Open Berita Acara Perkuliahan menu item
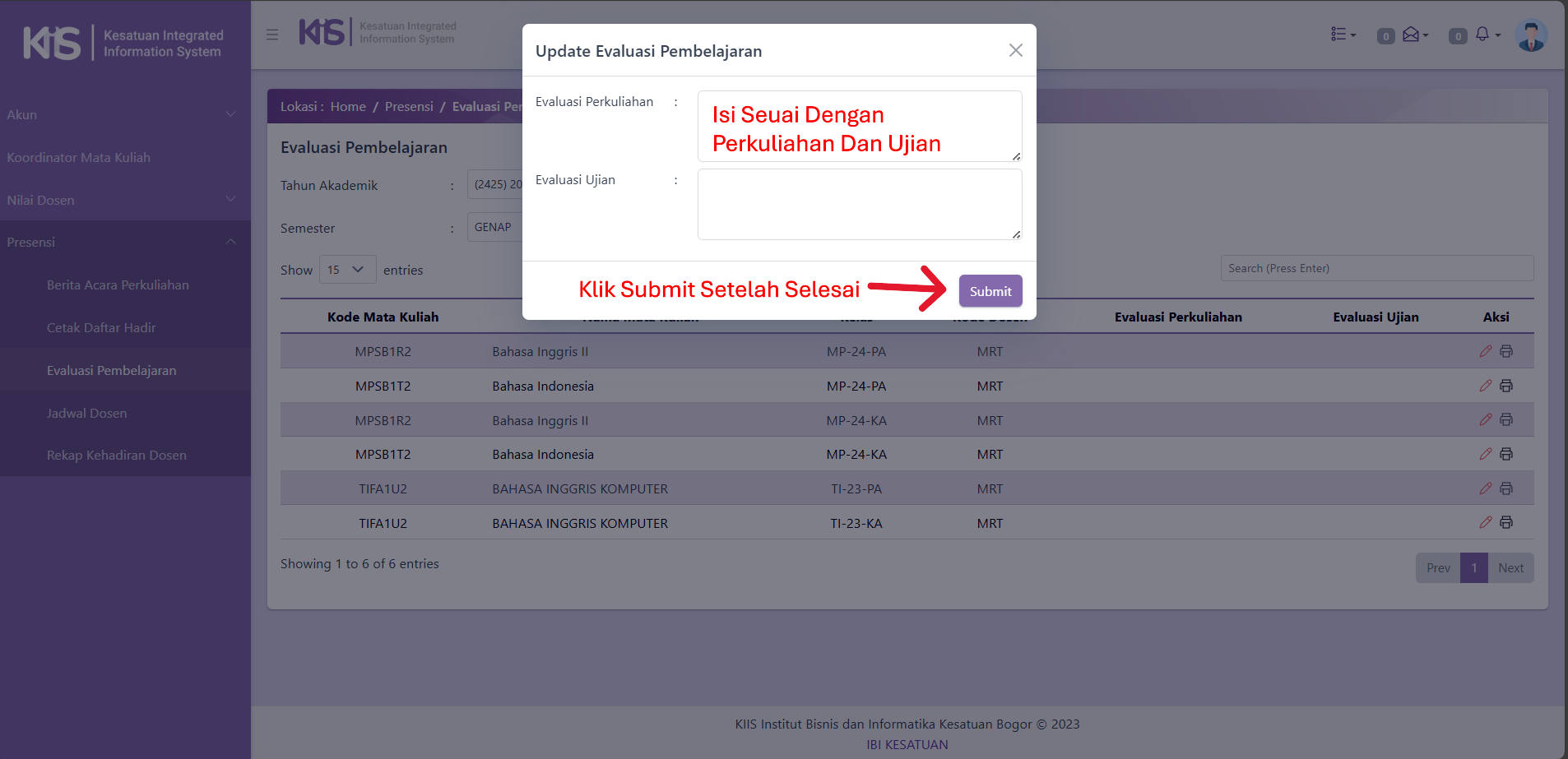 118,285
